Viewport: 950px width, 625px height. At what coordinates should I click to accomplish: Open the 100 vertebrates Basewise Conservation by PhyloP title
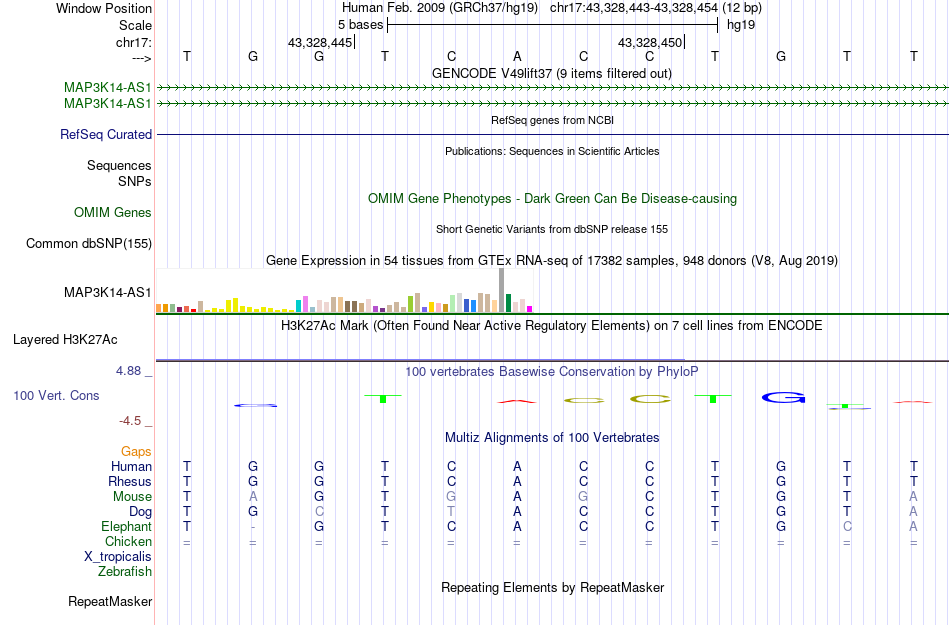click(552, 371)
